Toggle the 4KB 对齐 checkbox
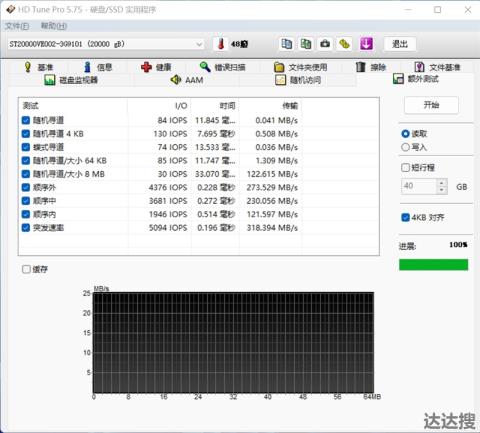Image resolution: width=480 pixels, height=433 pixels. (405, 217)
